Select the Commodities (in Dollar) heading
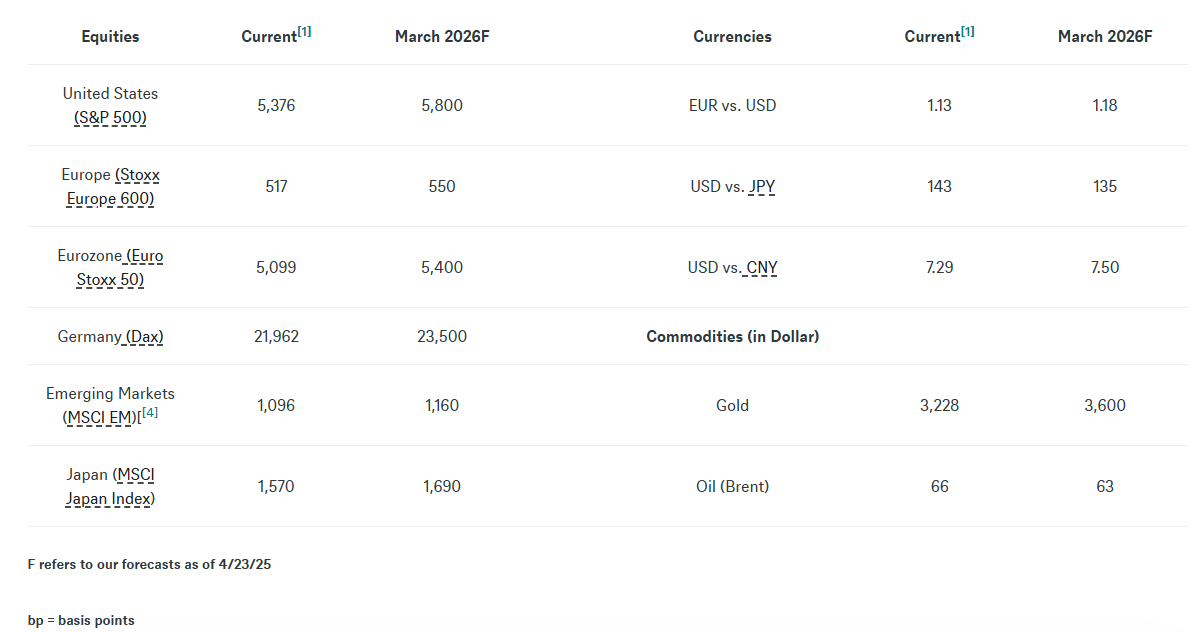This screenshot has width=1197, height=632. pos(732,337)
